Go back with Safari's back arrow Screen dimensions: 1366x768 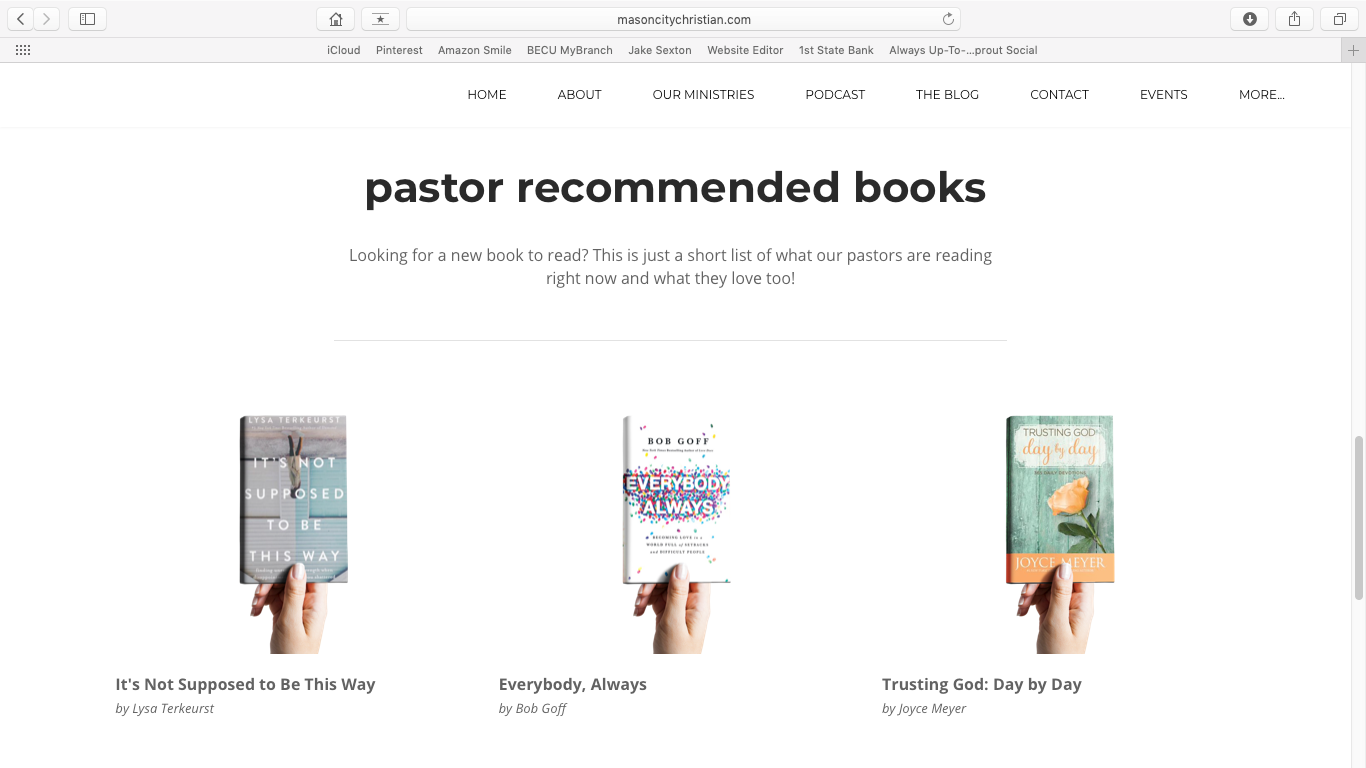pyautogui.click(x=20, y=19)
